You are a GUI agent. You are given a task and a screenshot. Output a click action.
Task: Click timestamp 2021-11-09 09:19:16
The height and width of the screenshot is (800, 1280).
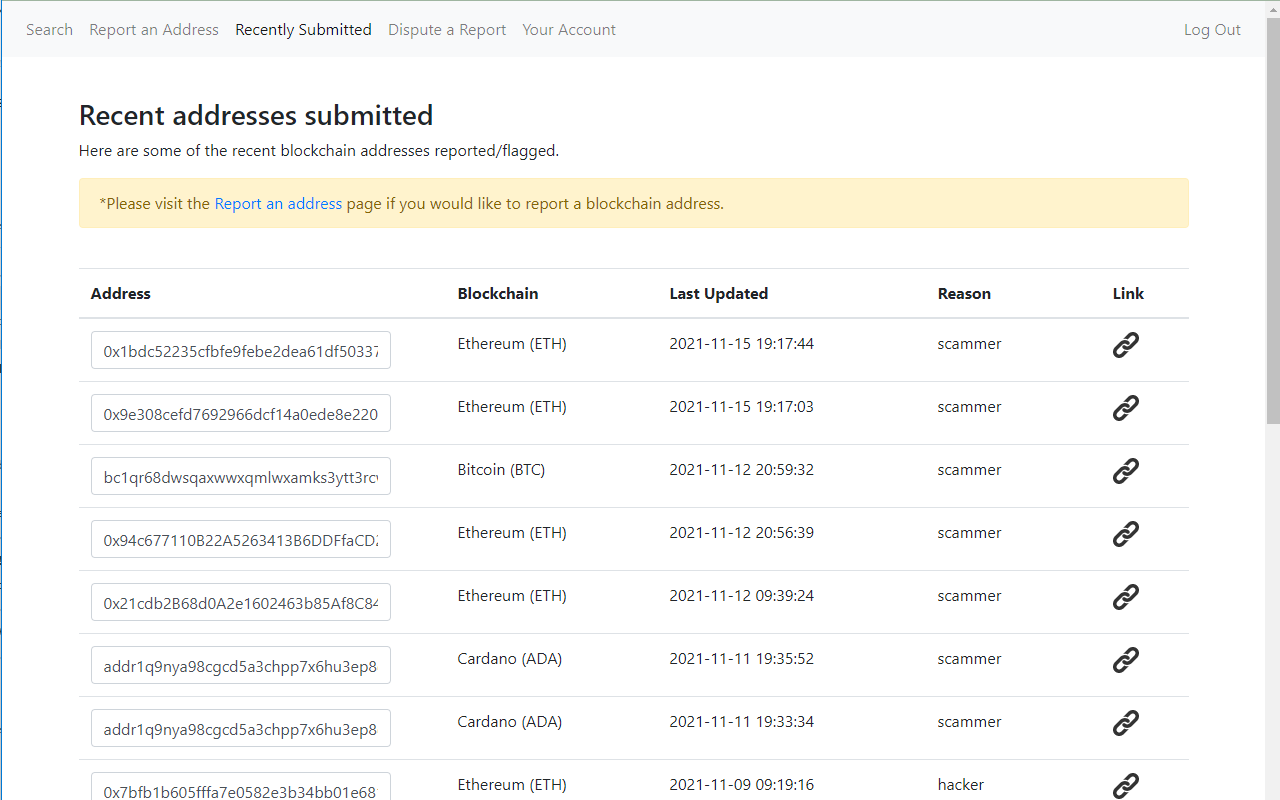pos(742,785)
